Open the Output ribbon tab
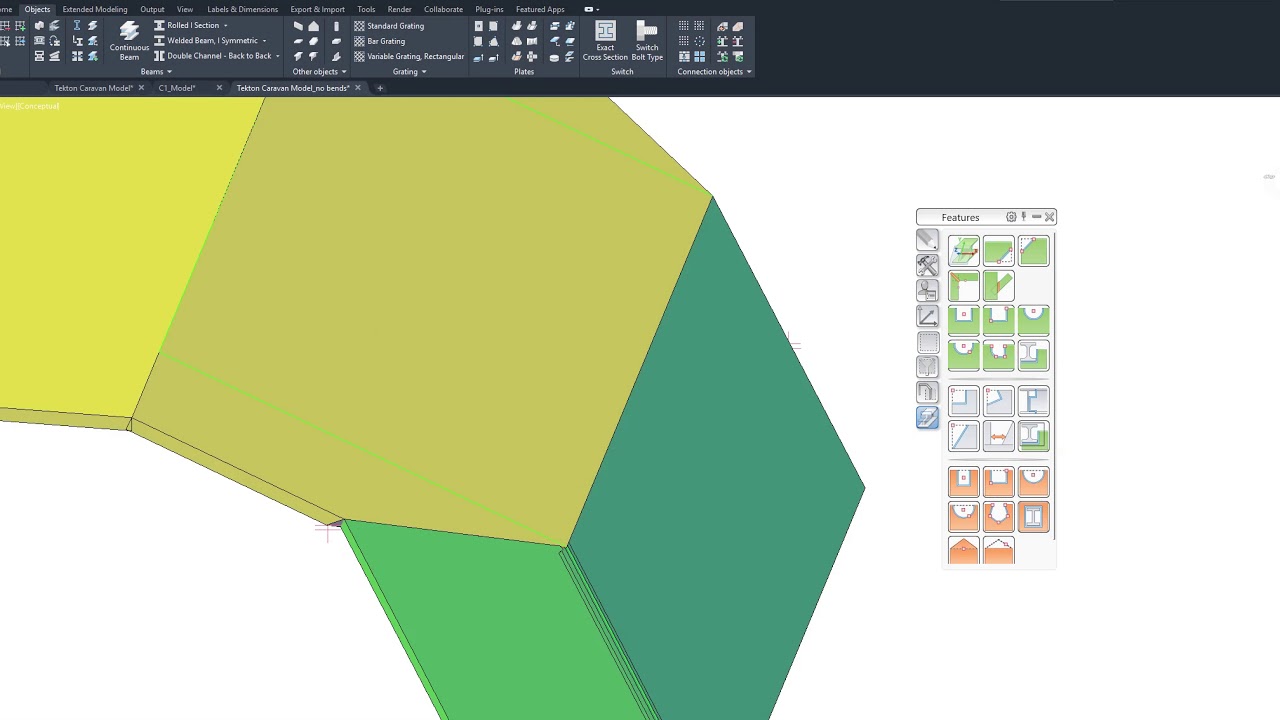 tap(152, 9)
